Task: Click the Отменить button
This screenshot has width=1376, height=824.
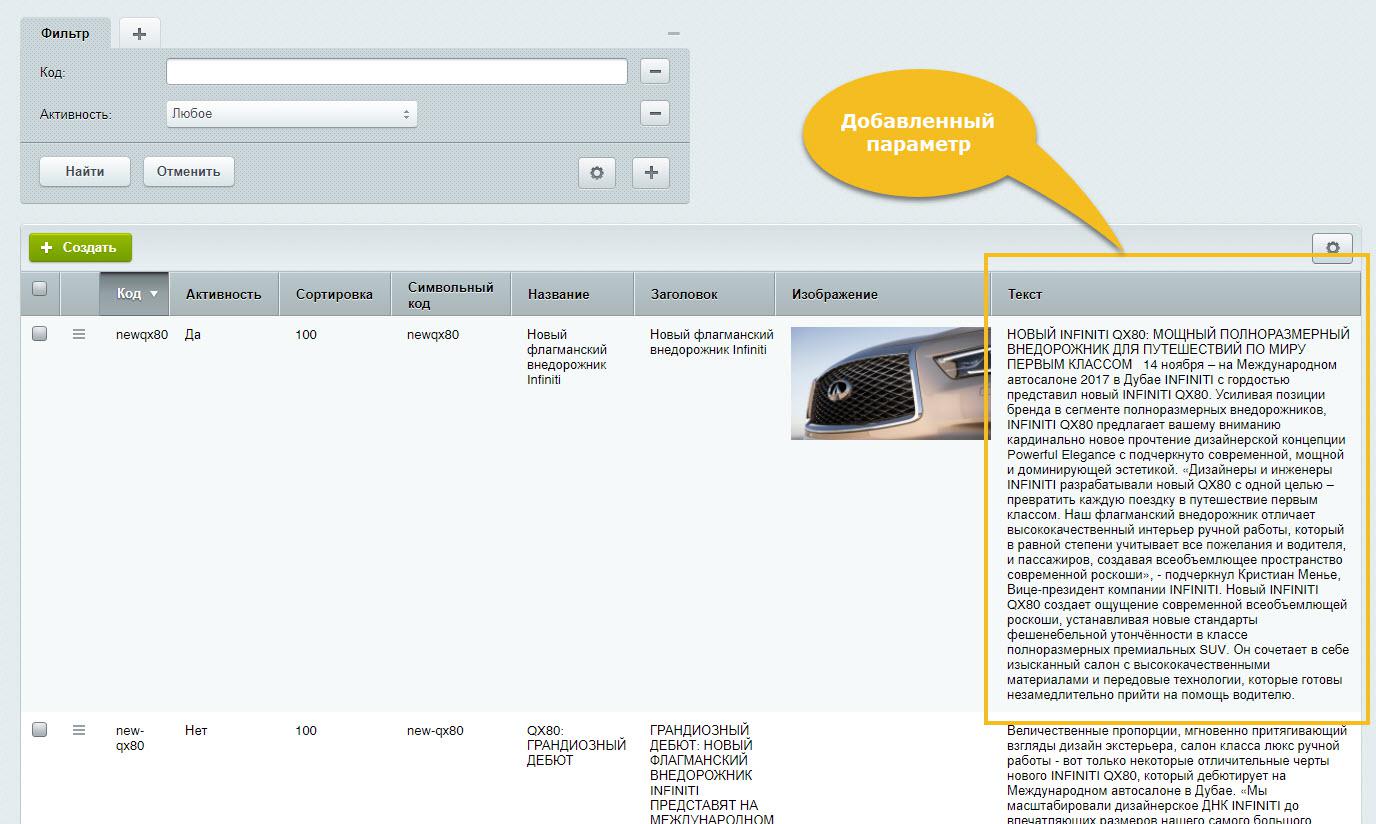Action: point(188,171)
